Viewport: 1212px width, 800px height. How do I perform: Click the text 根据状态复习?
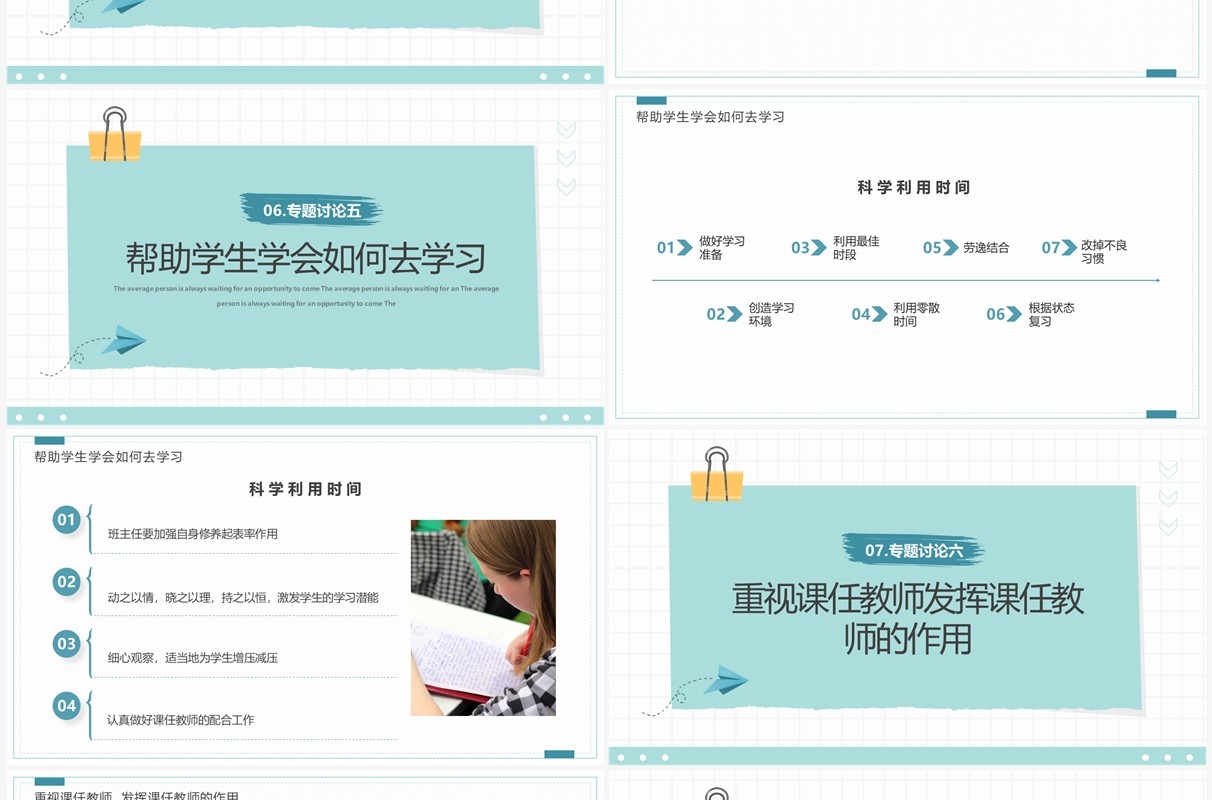tap(1051, 315)
